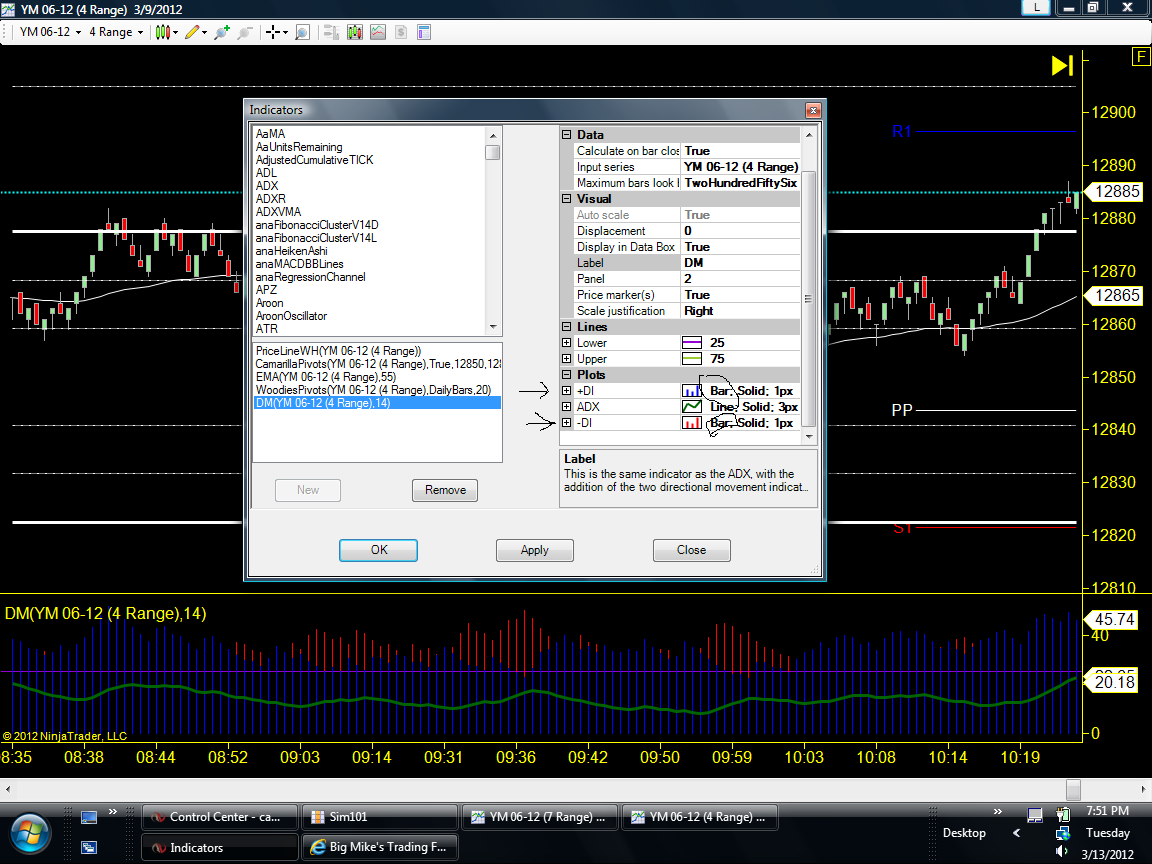Collapse the Visual property section
This screenshot has height=864, width=1152.
[566, 198]
